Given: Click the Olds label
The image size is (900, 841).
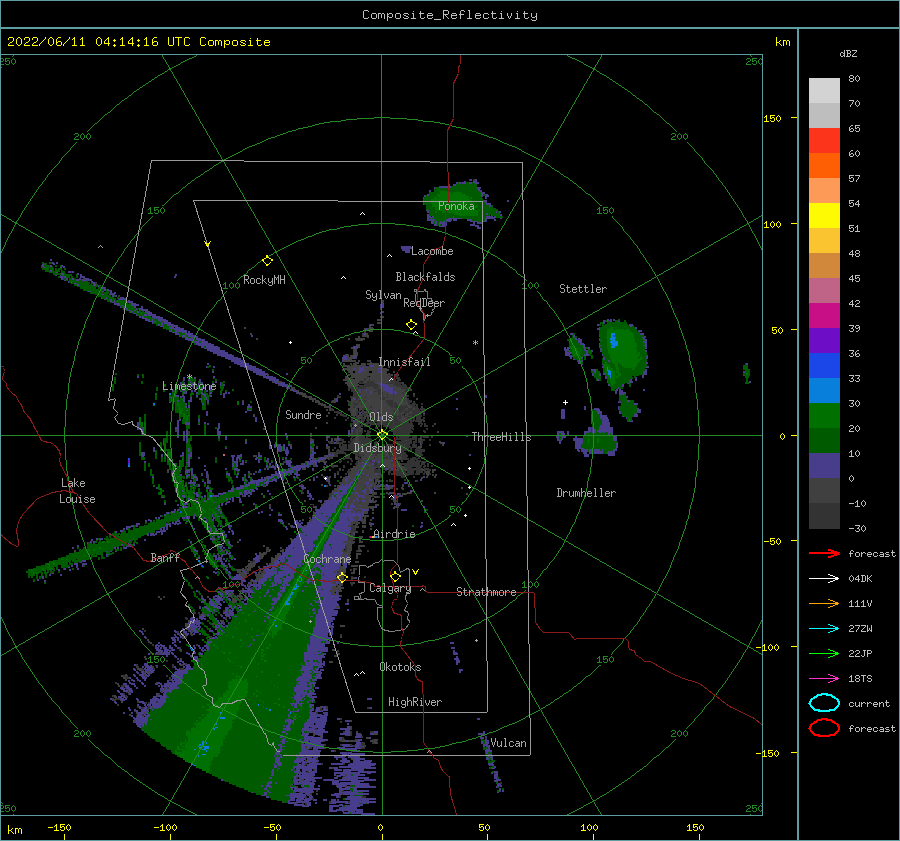Looking at the screenshot, I should (x=381, y=417).
